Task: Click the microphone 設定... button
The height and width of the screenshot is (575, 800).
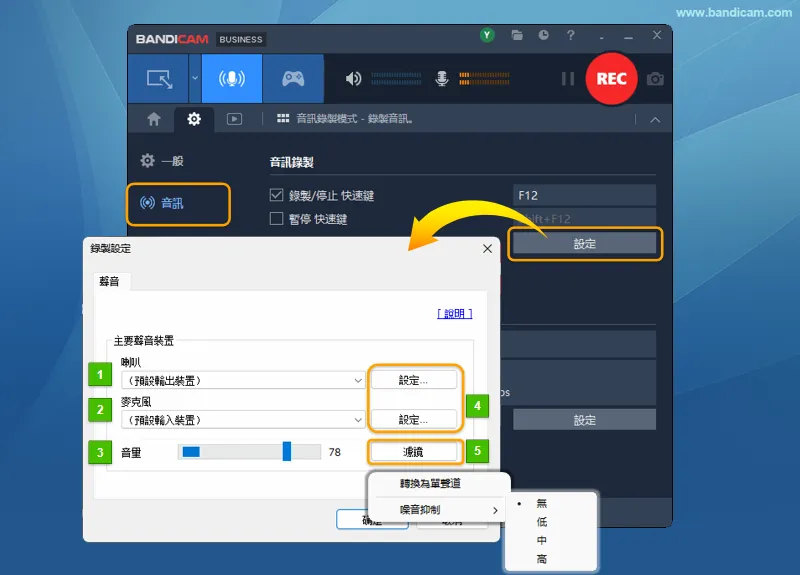Action: click(x=414, y=419)
